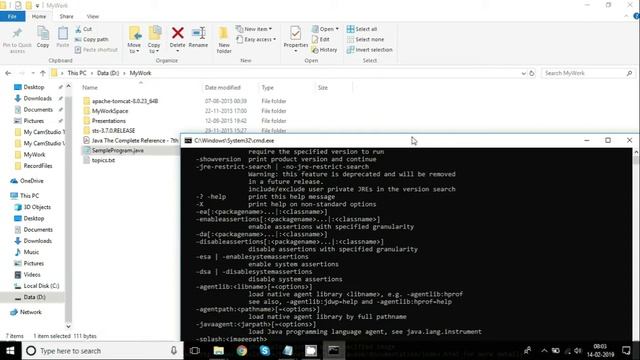Click the Edit option in Open group
Viewport: 640px width, 360px height.
coord(321,39)
